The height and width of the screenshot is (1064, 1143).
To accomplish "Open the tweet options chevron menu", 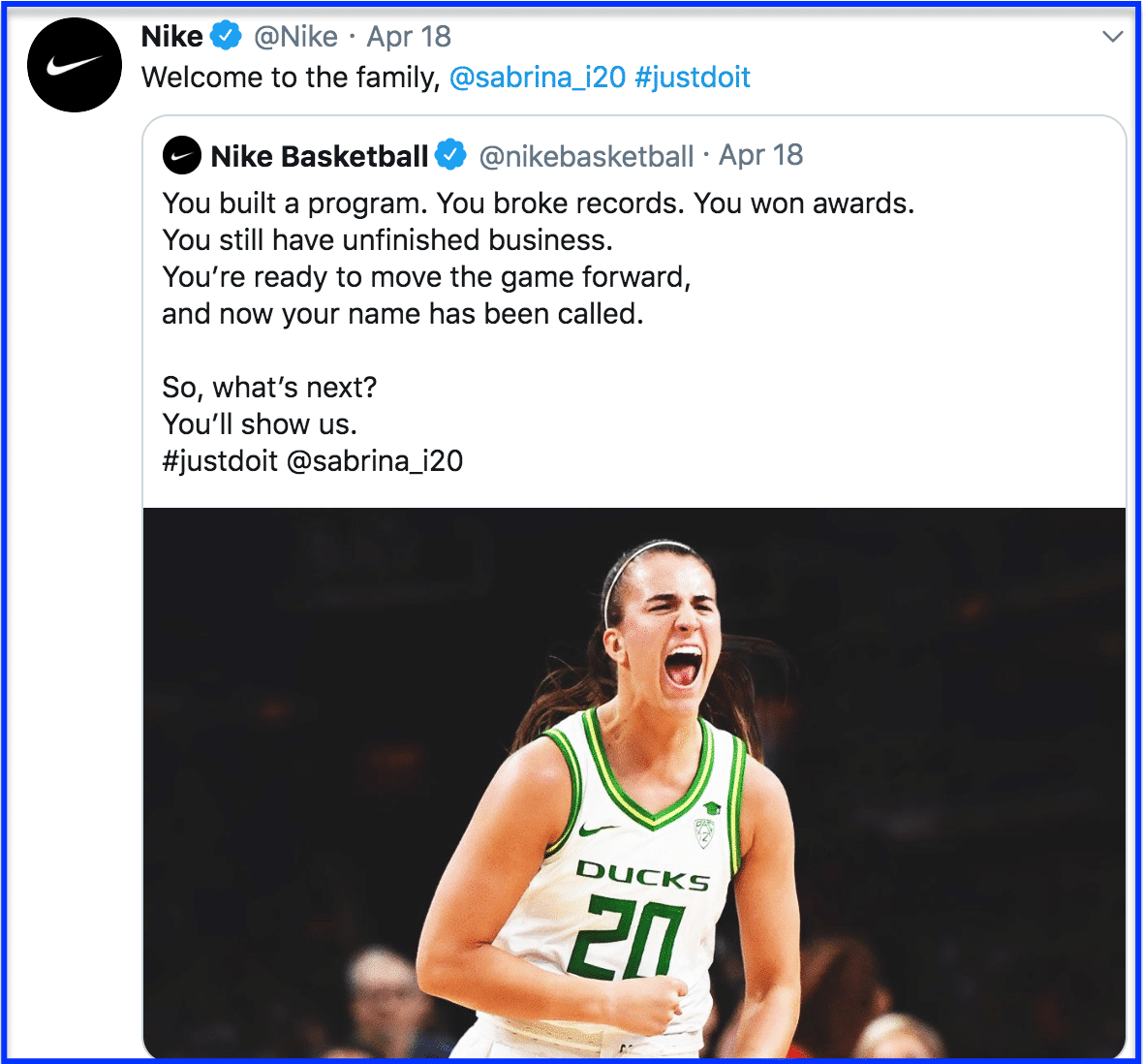I will (x=1112, y=37).
